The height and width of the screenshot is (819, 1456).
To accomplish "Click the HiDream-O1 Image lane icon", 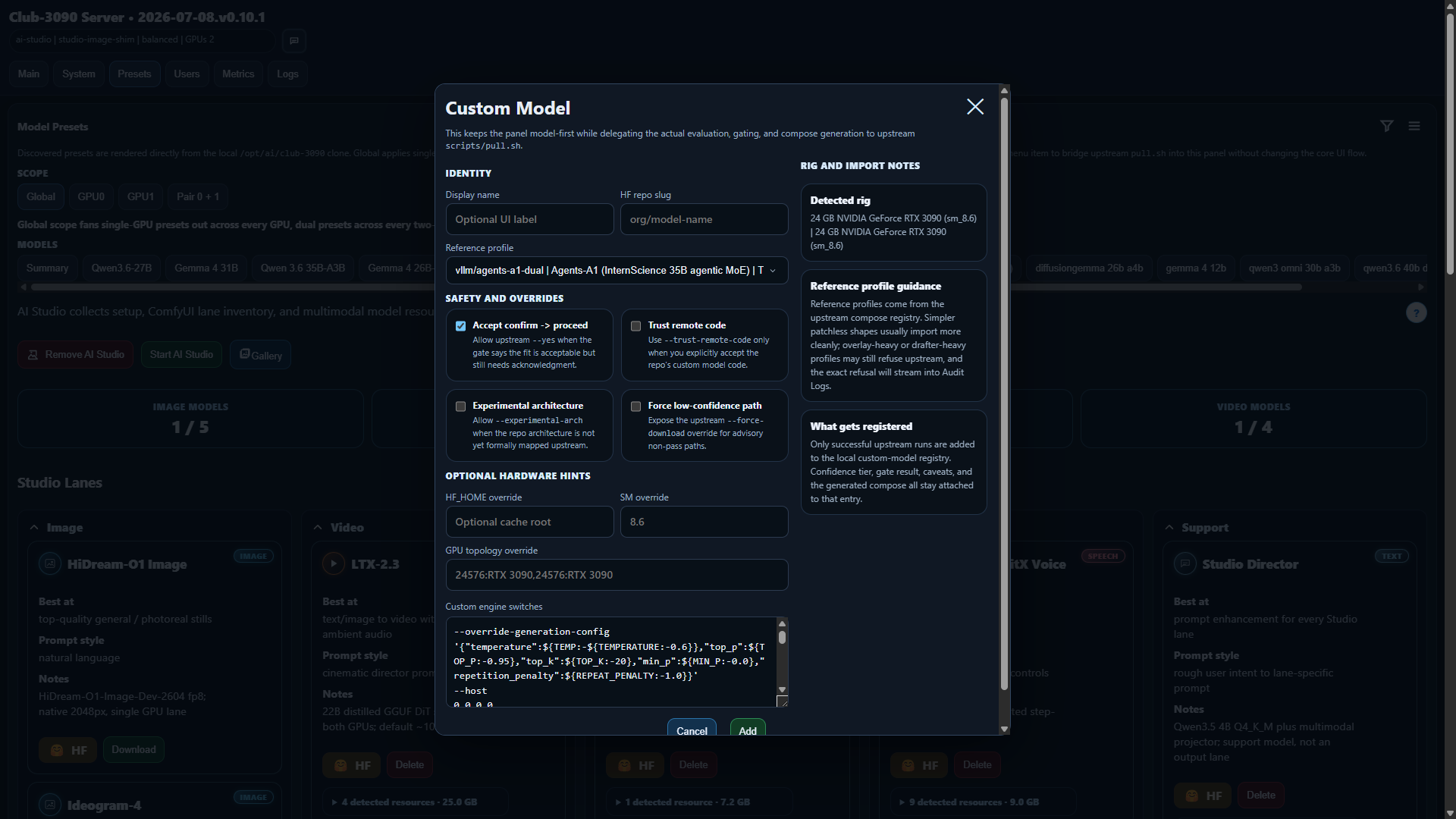I will pos(50,563).
